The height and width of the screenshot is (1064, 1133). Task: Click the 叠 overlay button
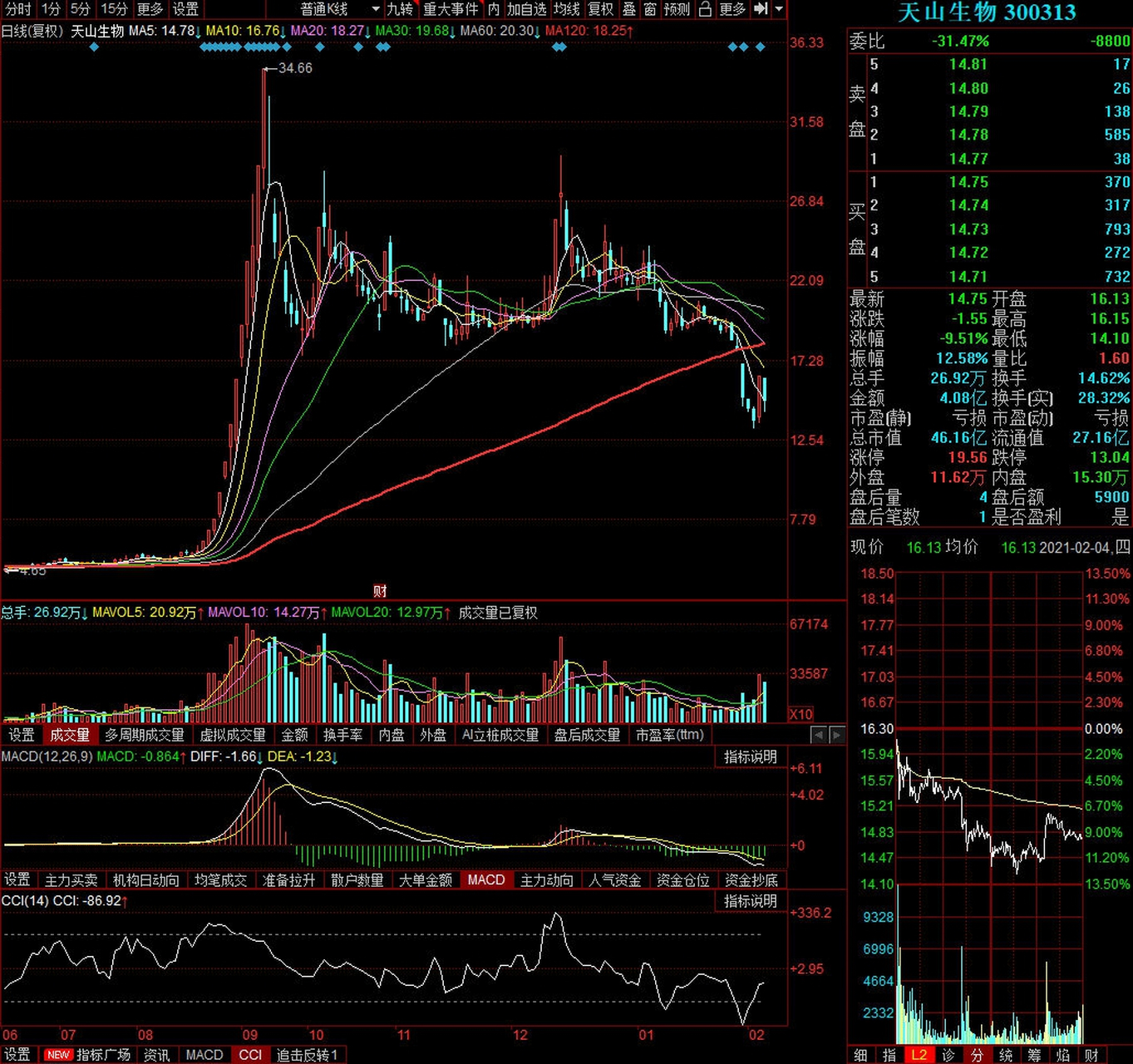pyautogui.click(x=629, y=9)
